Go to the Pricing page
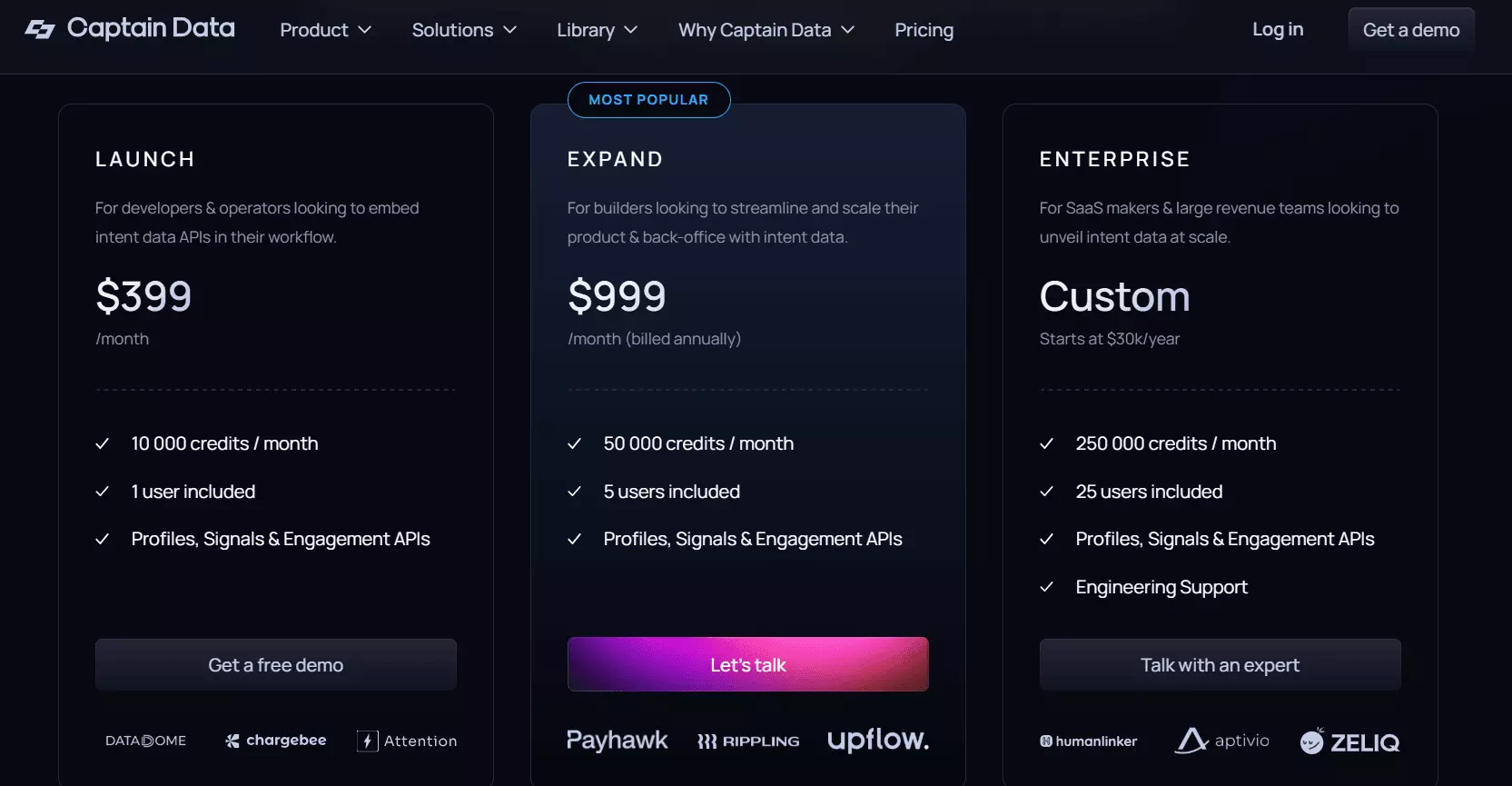This screenshot has width=1512, height=786. coord(924,30)
